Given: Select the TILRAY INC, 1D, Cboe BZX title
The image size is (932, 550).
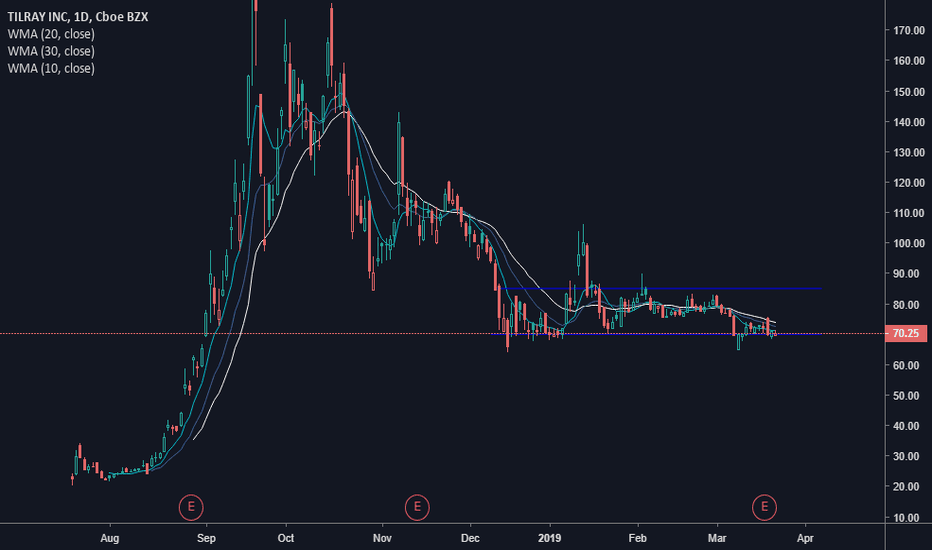Looking at the screenshot, I should point(78,17).
